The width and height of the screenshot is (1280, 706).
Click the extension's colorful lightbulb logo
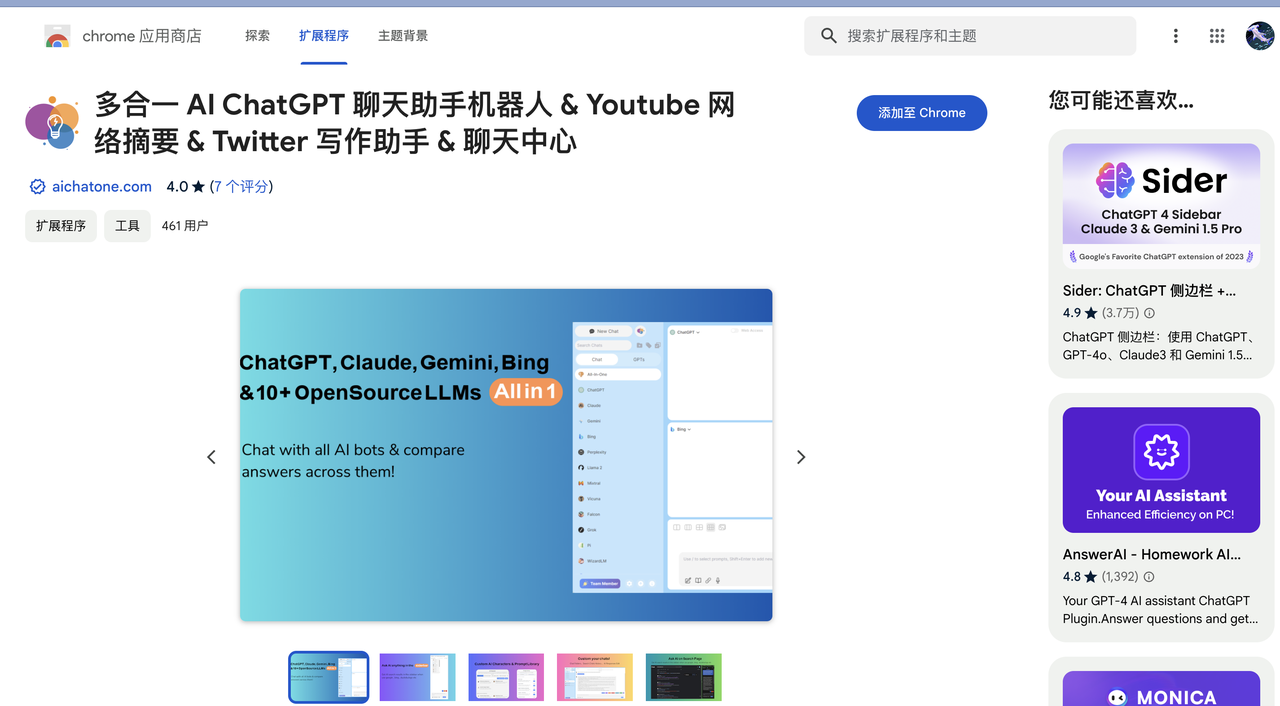tap(52, 124)
